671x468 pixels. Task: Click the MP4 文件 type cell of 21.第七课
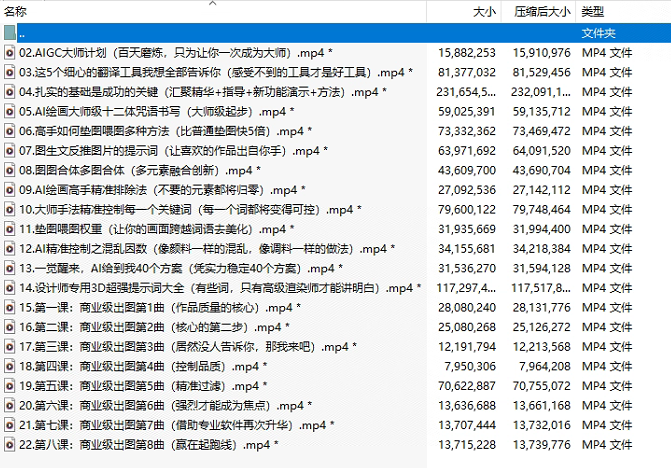pos(607,425)
